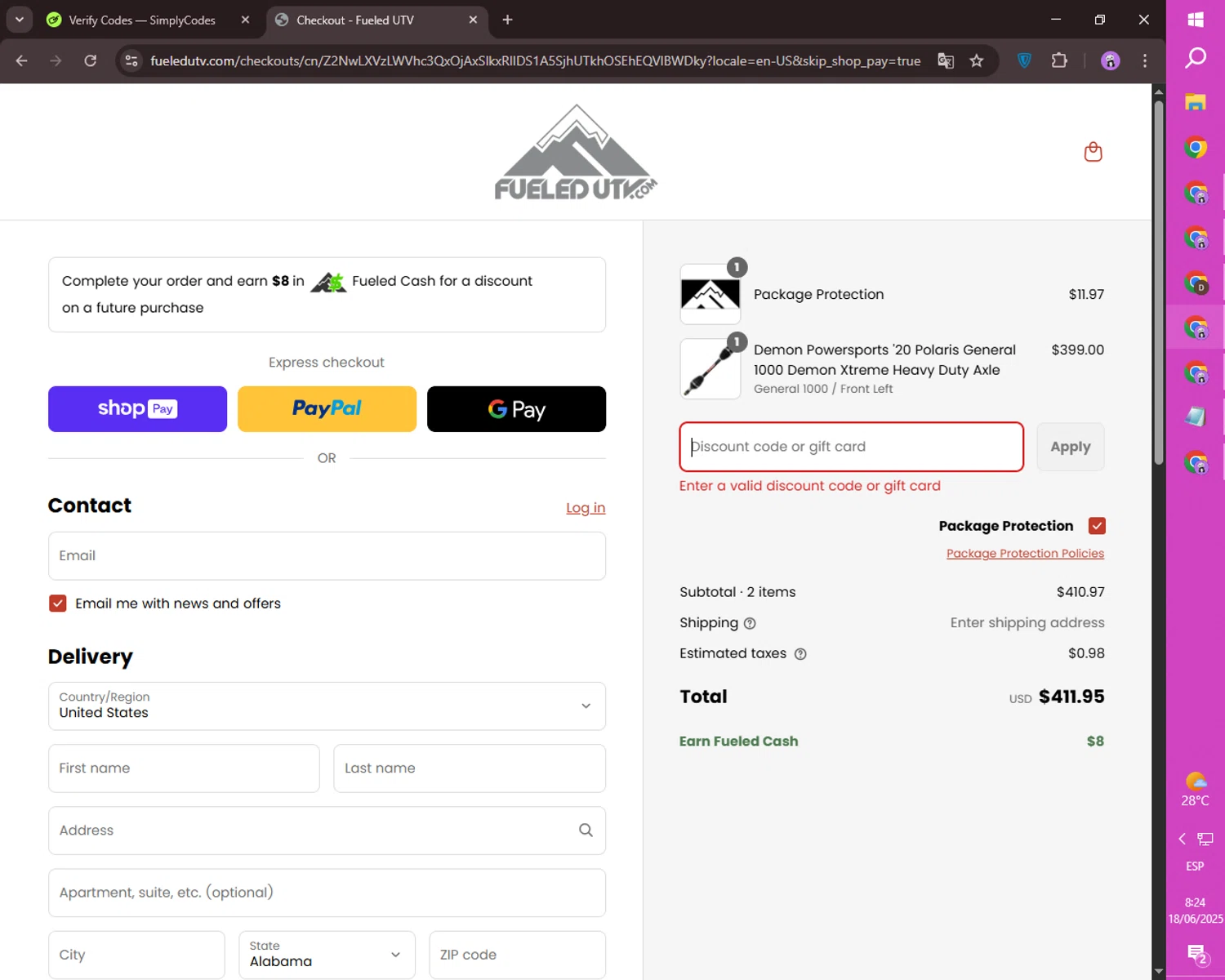Focus the First name field
The image size is (1225, 980).
coord(184,768)
